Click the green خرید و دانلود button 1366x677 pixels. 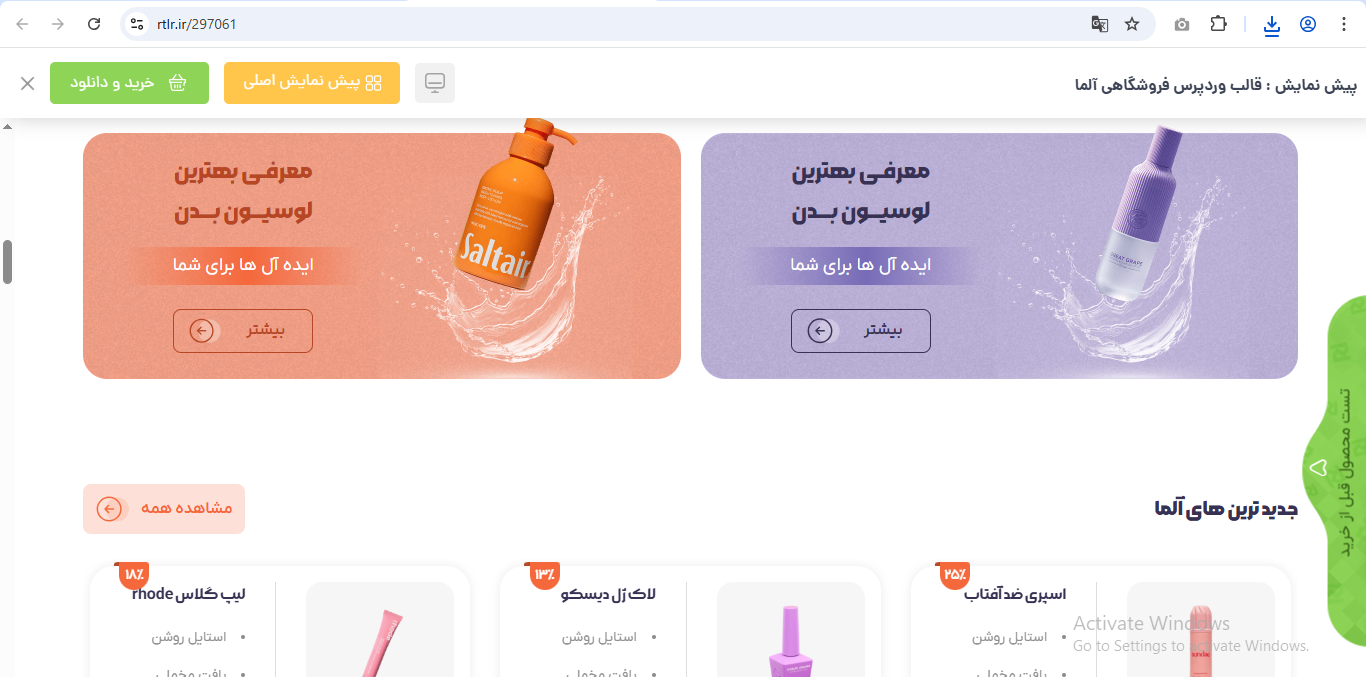[x=129, y=83]
